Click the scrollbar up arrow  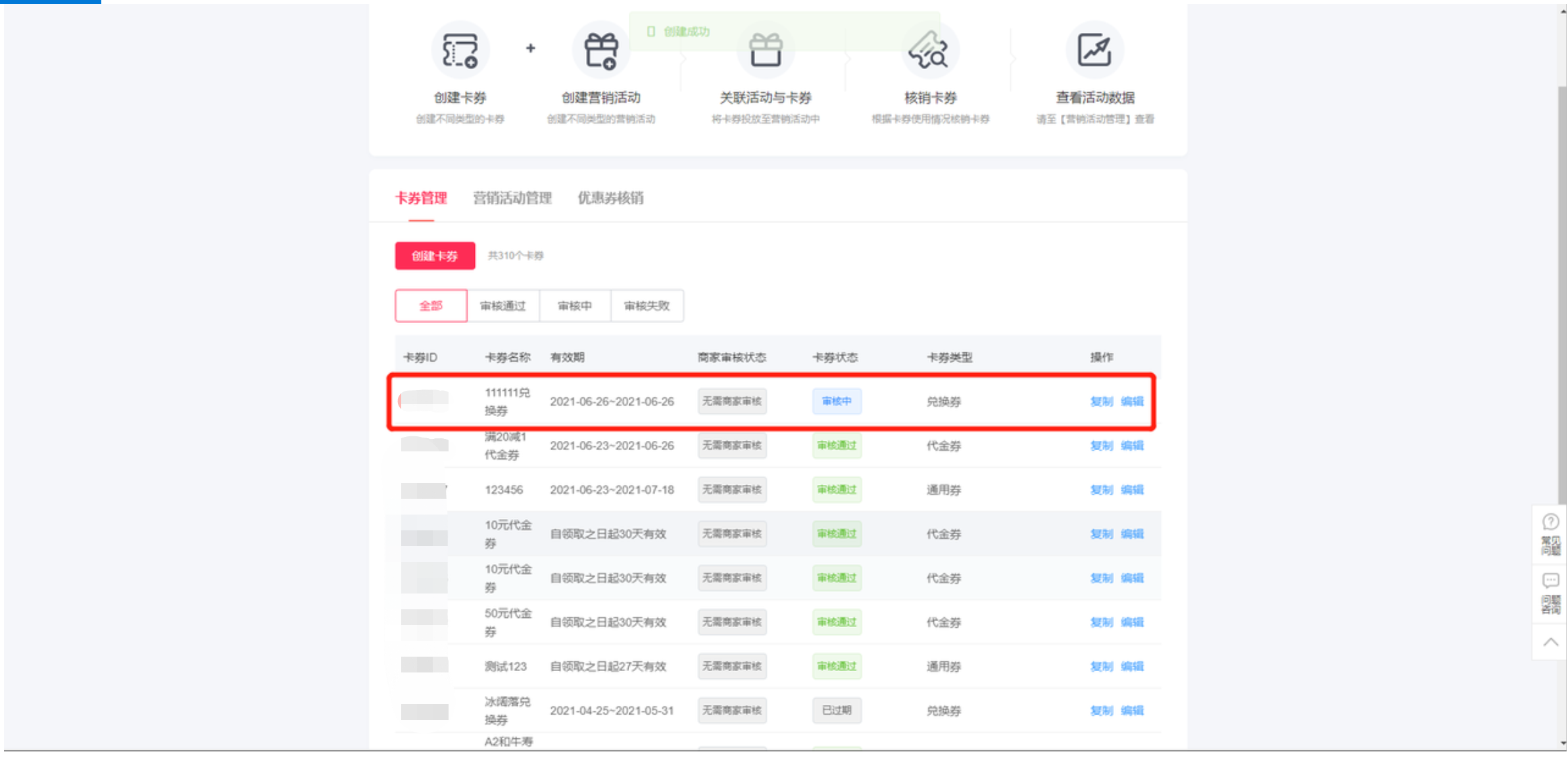click(x=1562, y=11)
